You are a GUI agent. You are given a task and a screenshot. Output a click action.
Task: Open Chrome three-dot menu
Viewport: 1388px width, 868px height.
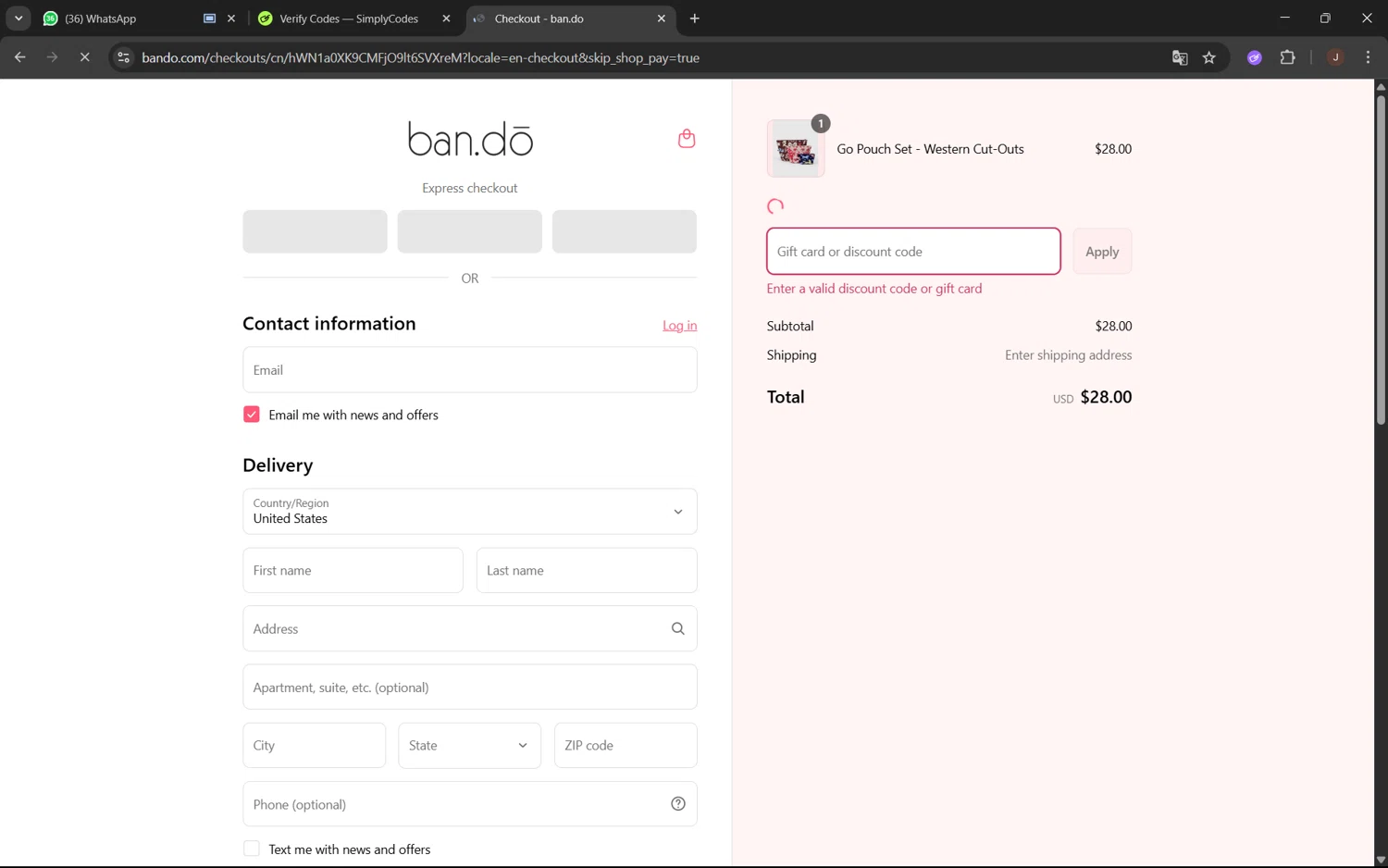tap(1368, 57)
